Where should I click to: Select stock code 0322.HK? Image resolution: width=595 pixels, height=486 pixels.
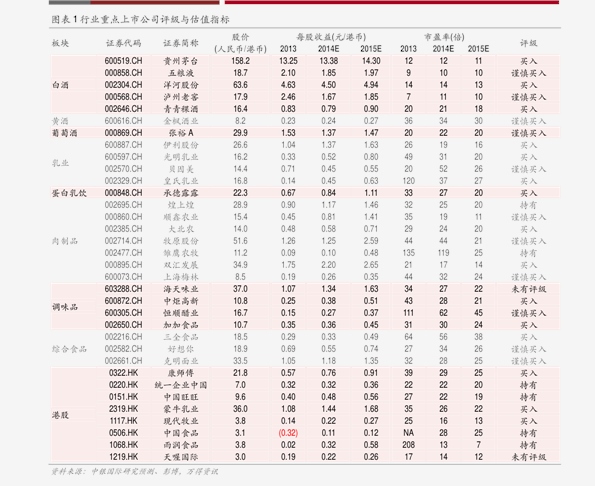(123, 373)
